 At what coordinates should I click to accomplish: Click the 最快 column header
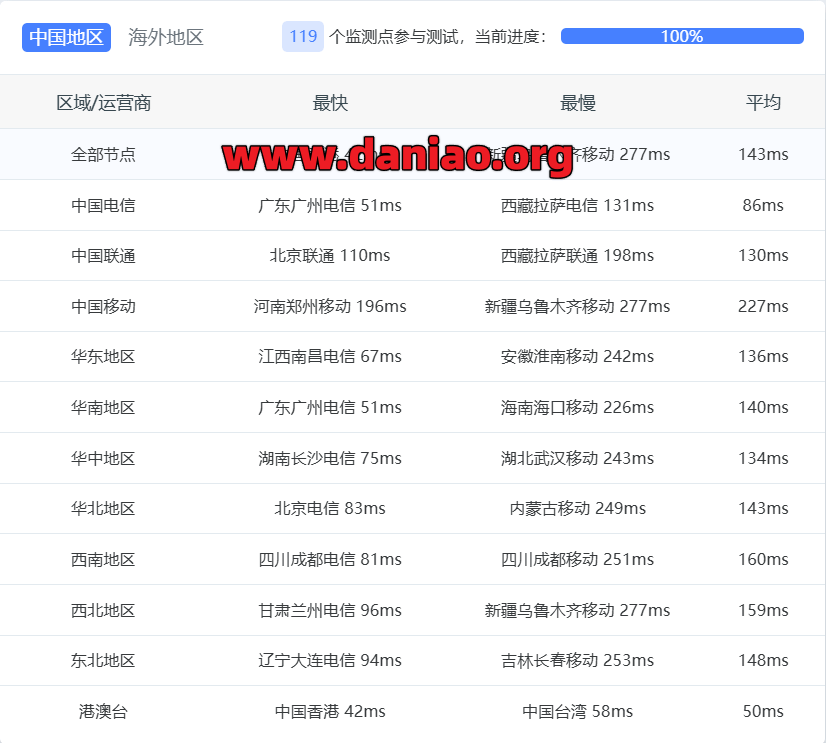point(330,103)
